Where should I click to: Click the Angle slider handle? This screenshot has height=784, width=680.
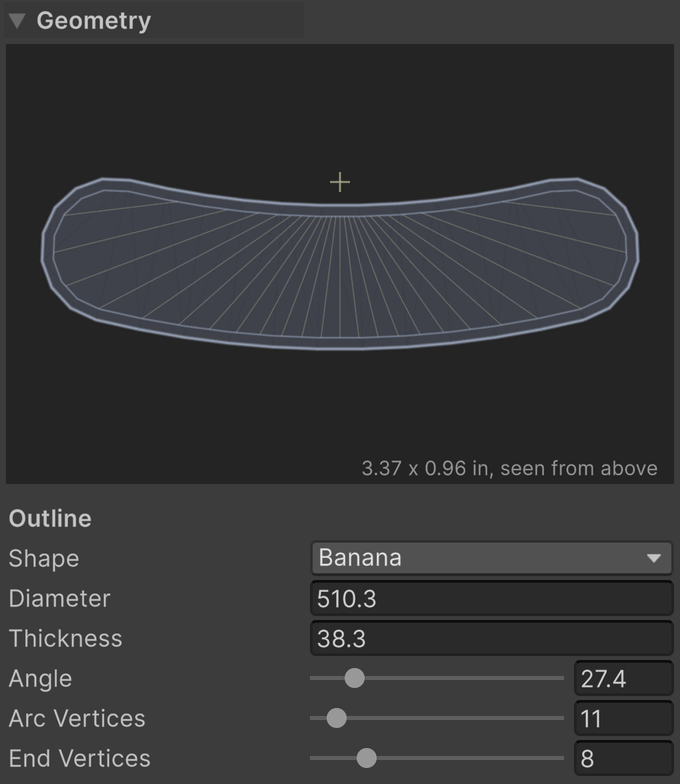coord(354,678)
